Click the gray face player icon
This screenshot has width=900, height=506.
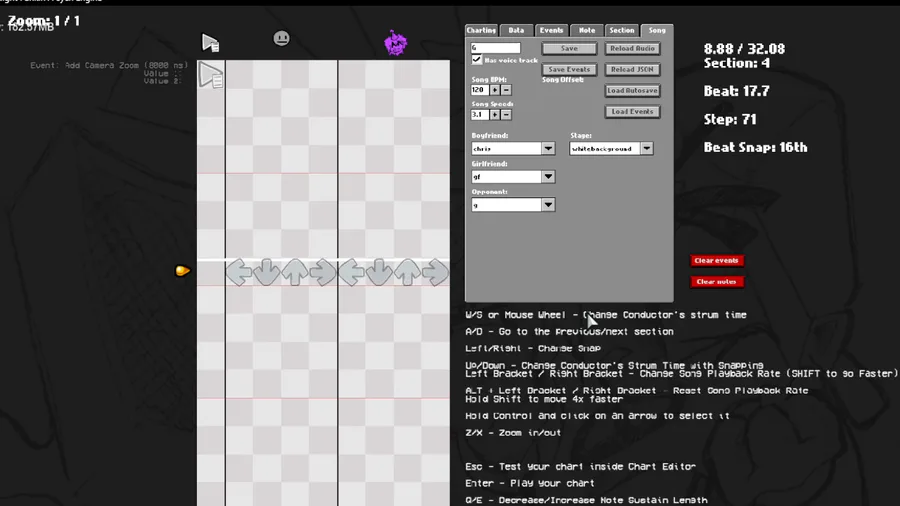281,38
